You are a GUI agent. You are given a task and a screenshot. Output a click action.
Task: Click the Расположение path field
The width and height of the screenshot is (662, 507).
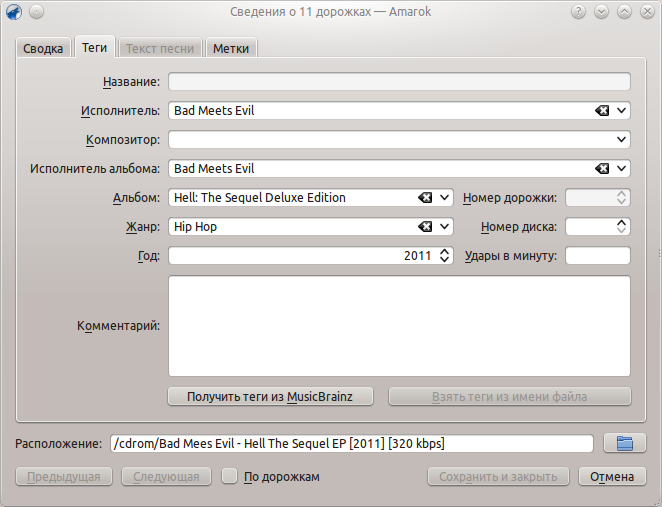[x=352, y=443]
